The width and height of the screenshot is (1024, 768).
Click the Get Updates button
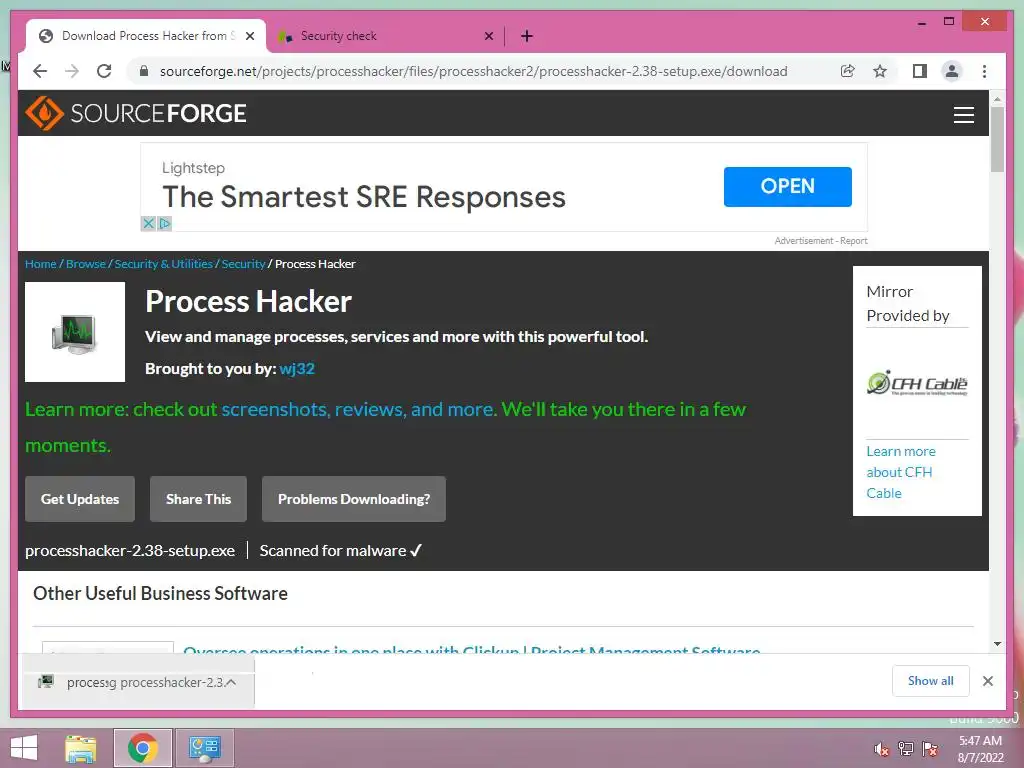[80, 499]
